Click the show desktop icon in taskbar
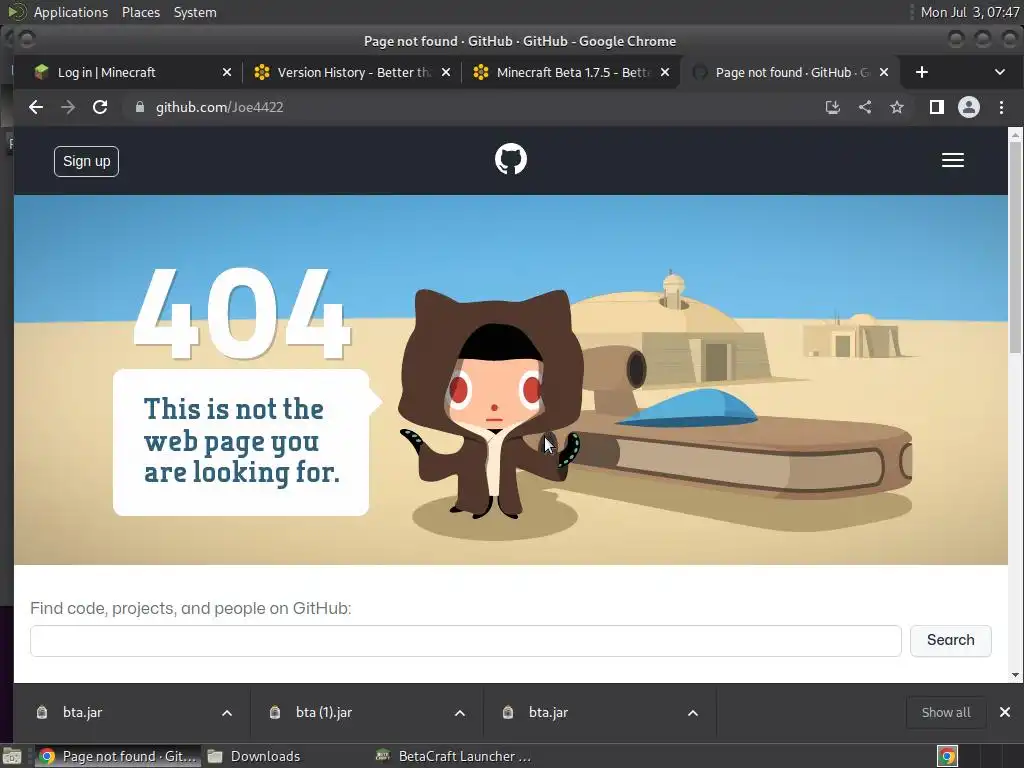Screen dimensions: 1024x768 click(12, 756)
